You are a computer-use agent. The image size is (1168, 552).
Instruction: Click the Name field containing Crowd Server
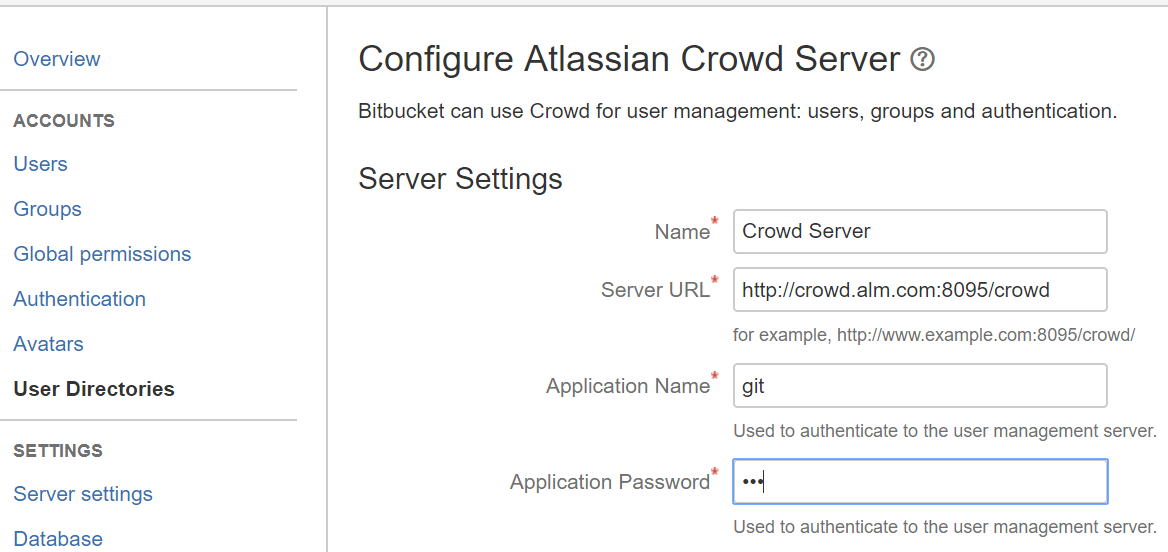tap(919, 231)
